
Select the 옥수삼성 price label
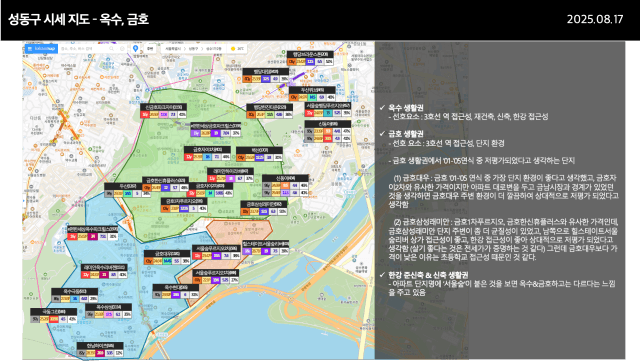(109, 311)
